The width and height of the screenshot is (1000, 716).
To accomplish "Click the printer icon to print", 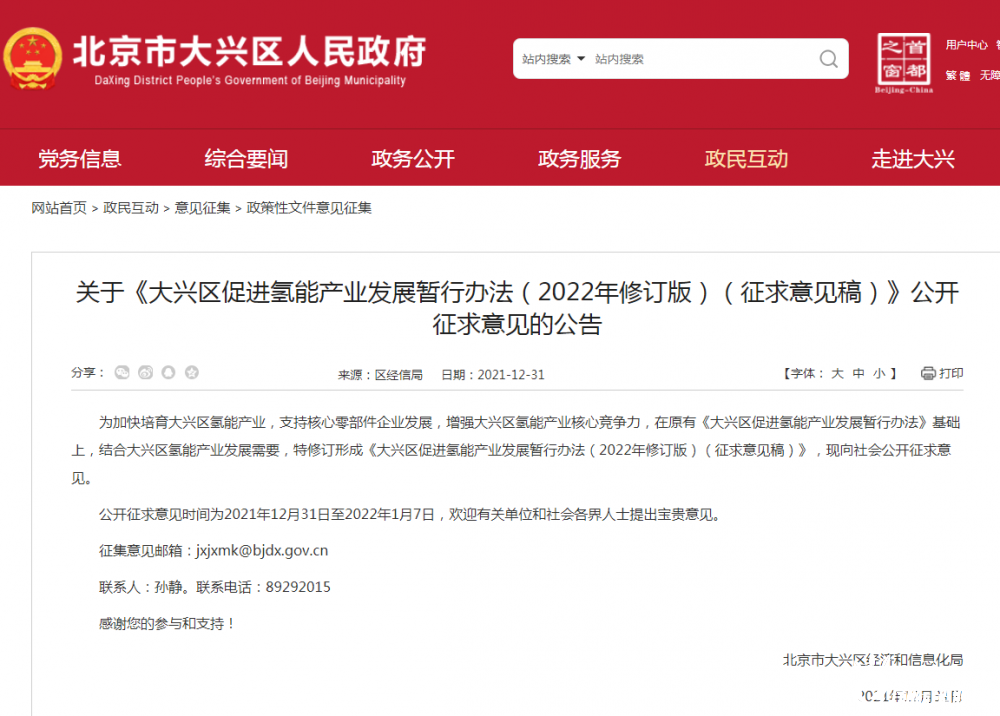I will click(928, 373).
